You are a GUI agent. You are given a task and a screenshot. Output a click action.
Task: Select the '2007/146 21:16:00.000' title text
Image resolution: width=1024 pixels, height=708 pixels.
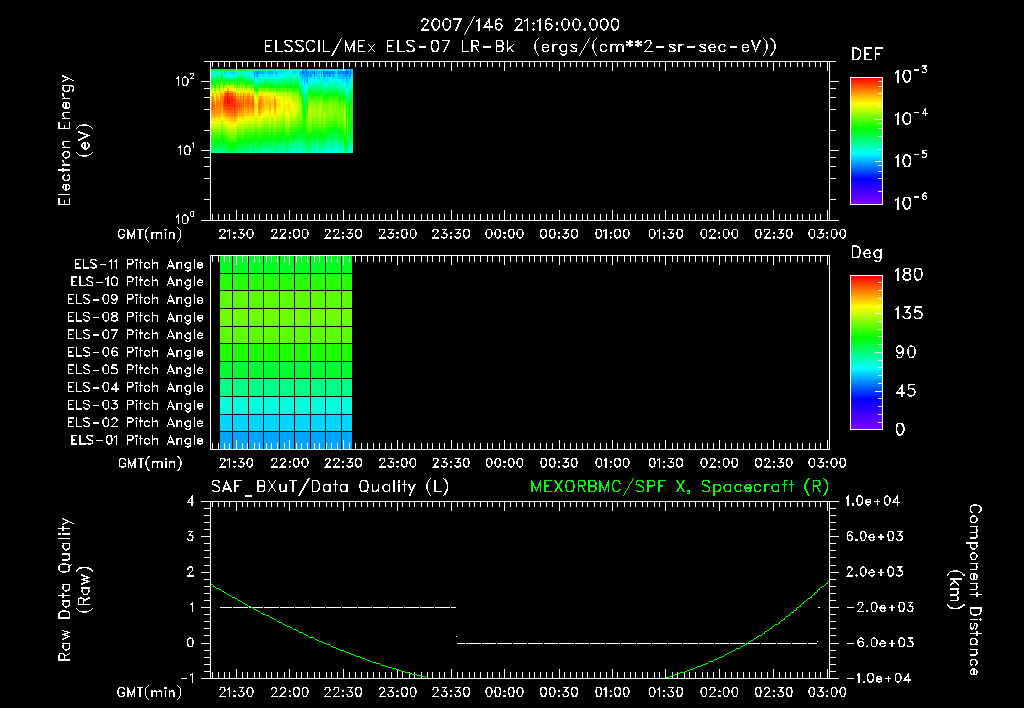pyautogui.click(x=520, y=25)
